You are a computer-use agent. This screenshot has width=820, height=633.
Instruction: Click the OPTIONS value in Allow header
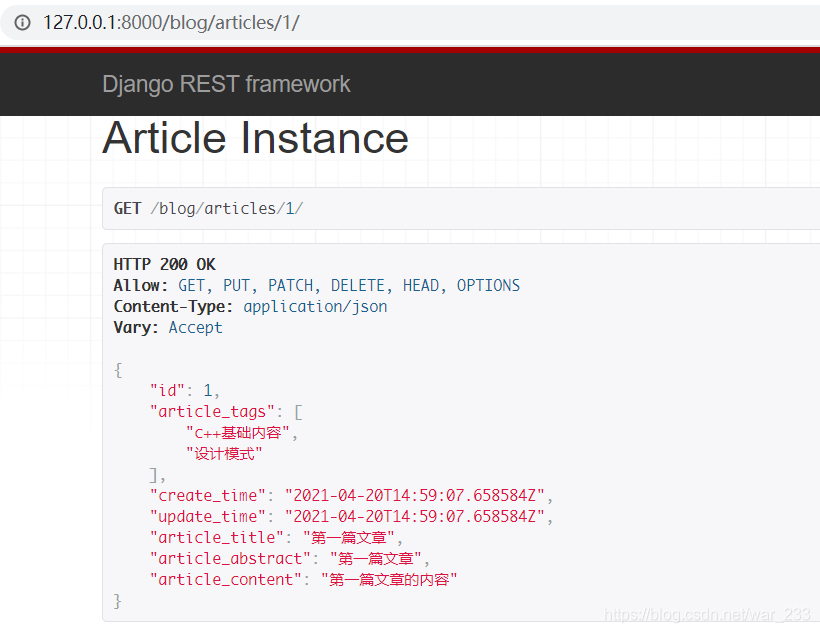coord(488,286)
